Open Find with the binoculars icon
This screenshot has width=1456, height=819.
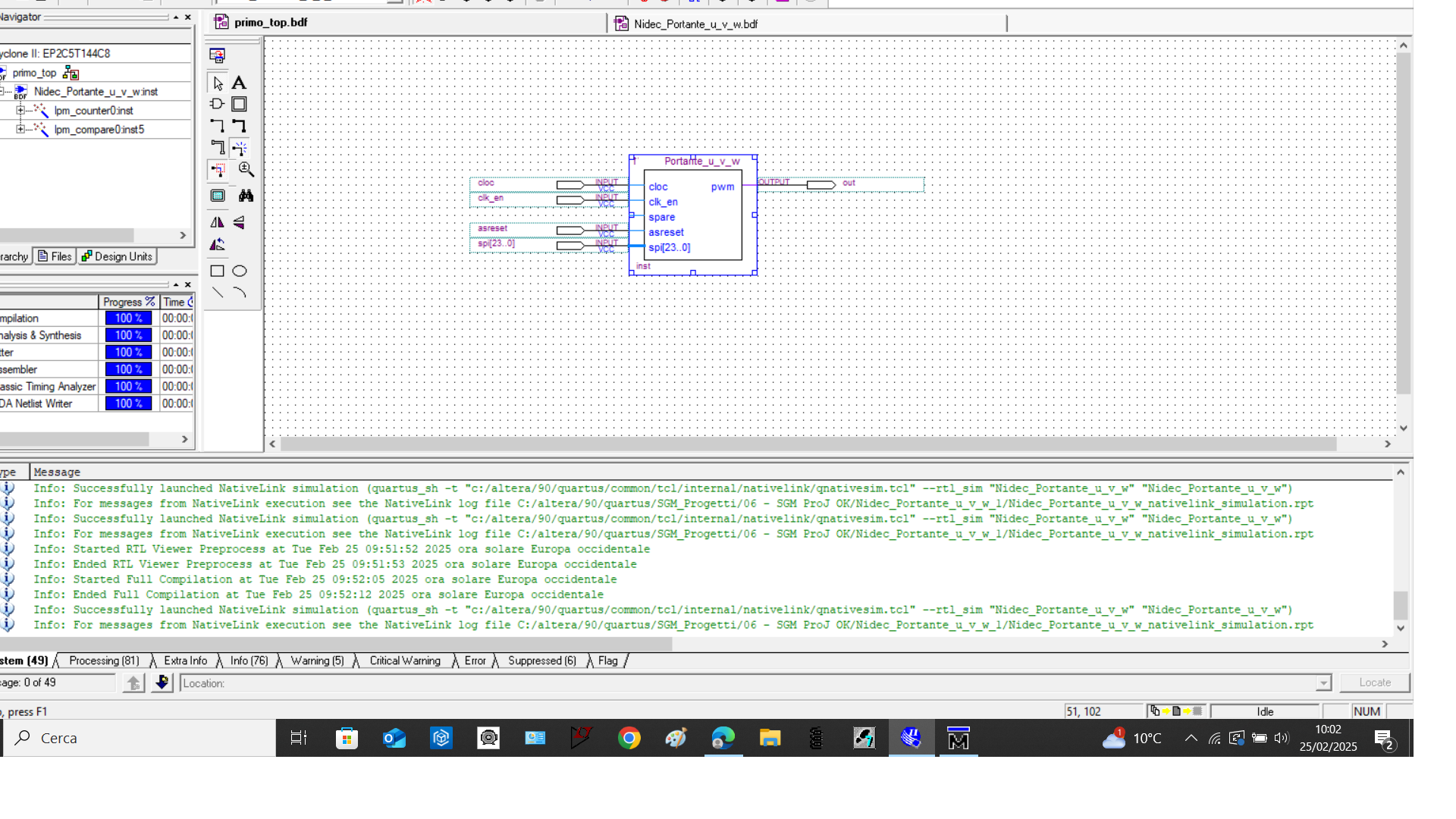pos(246,196)
